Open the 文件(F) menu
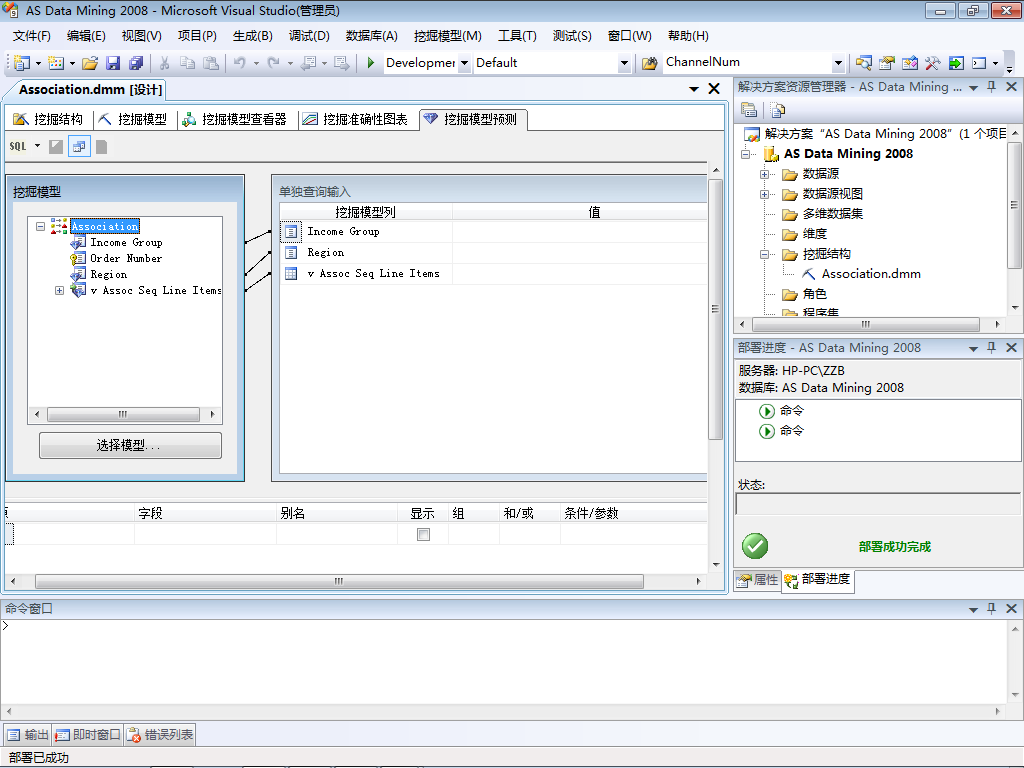The width and height of the screenshot is (1024, 768). coord(31,36)
